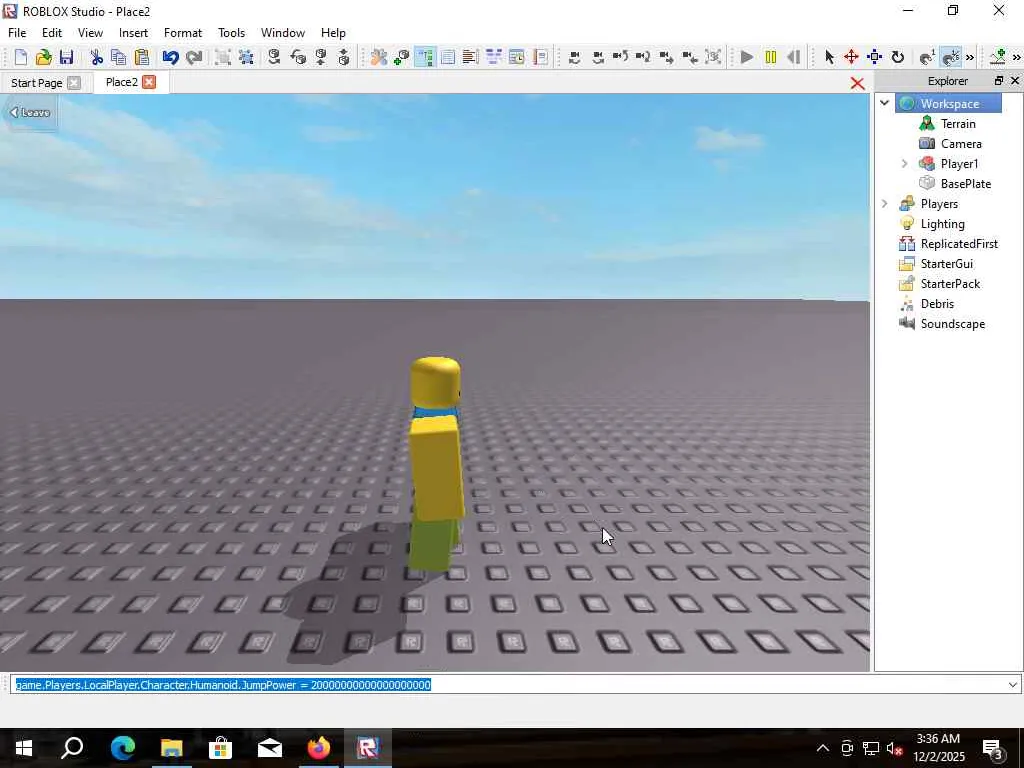Click the Group selection icon
The width and height of the screenshot is (1024, 768).
(x=223, y=57)
